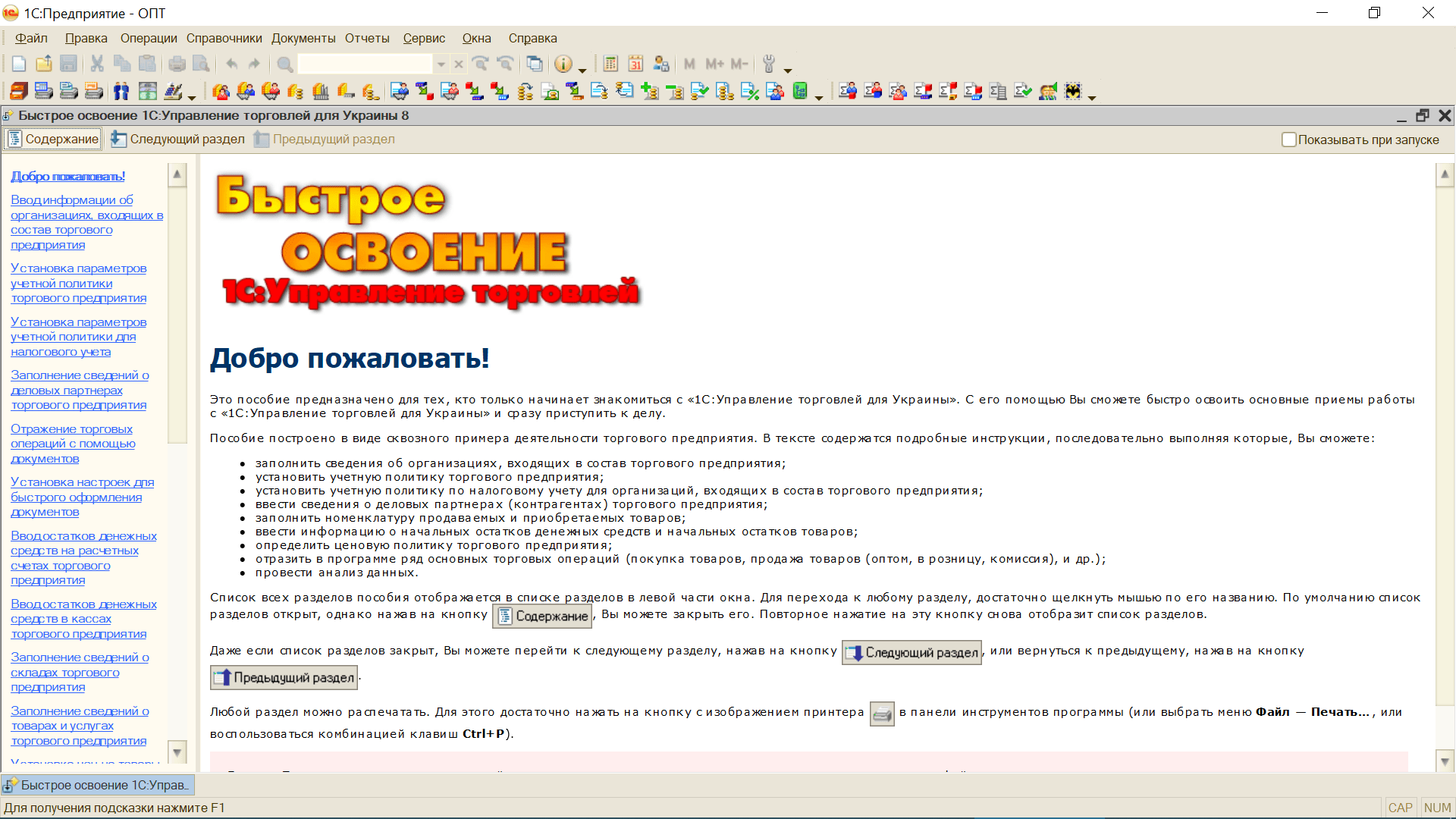Toggle the Содержание panel button
The image size is (1456, 819).
tap(53, 139)
